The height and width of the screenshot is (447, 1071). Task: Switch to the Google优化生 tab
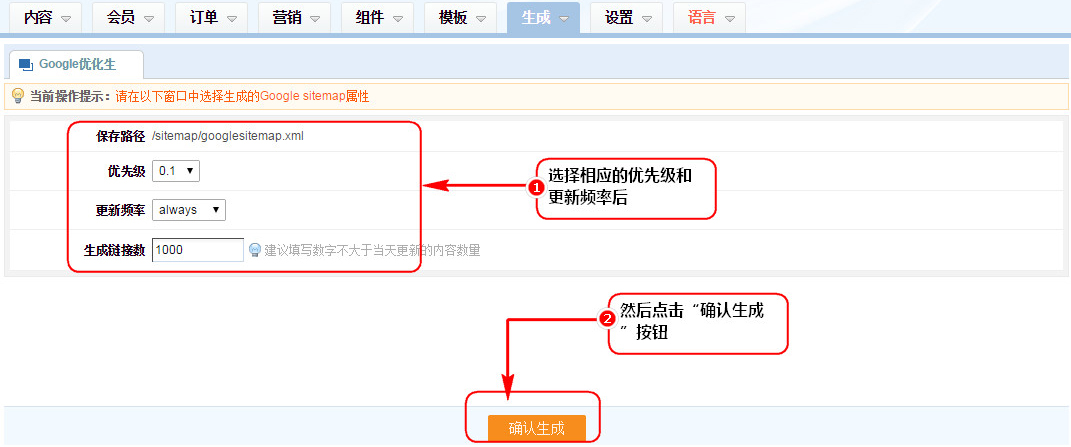76,64
